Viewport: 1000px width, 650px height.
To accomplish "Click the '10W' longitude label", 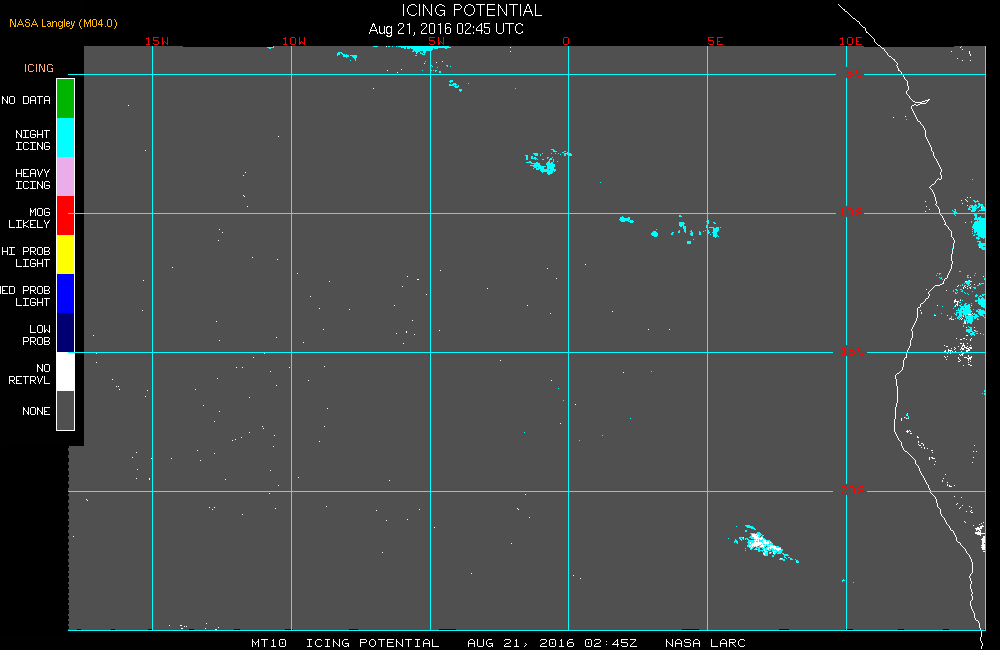I will click(294, 41).
